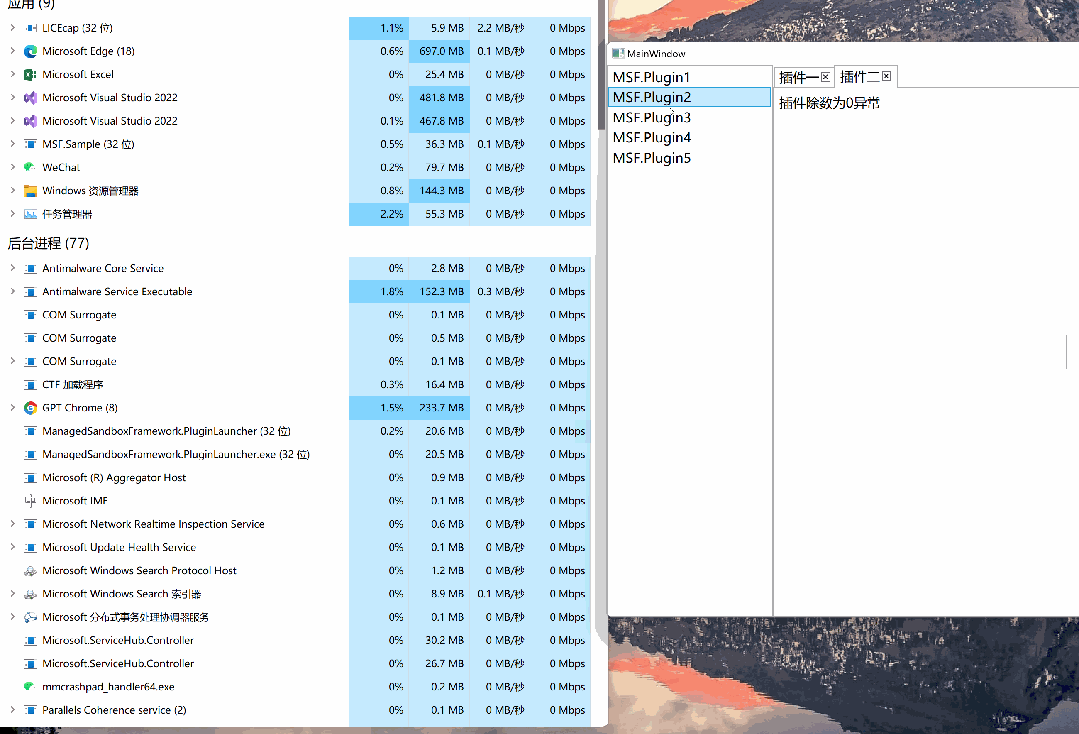Expand the Windows 资源管理器 row
The width and height of the screenshot is (1079, 734).
pos(12,191)
